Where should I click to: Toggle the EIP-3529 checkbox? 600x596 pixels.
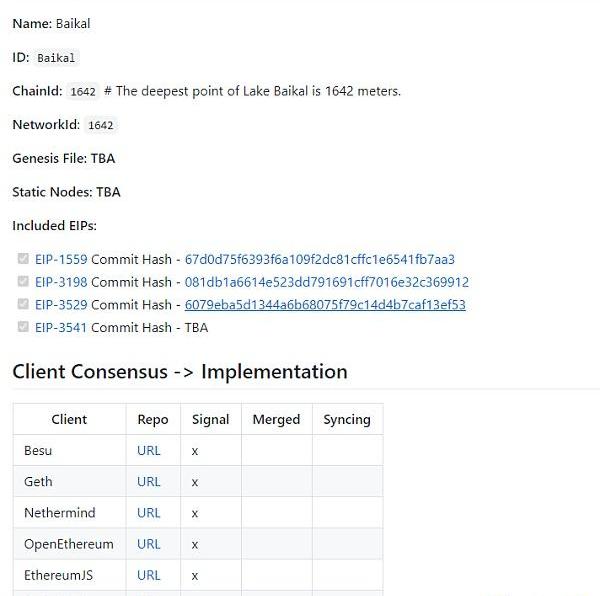23,304
